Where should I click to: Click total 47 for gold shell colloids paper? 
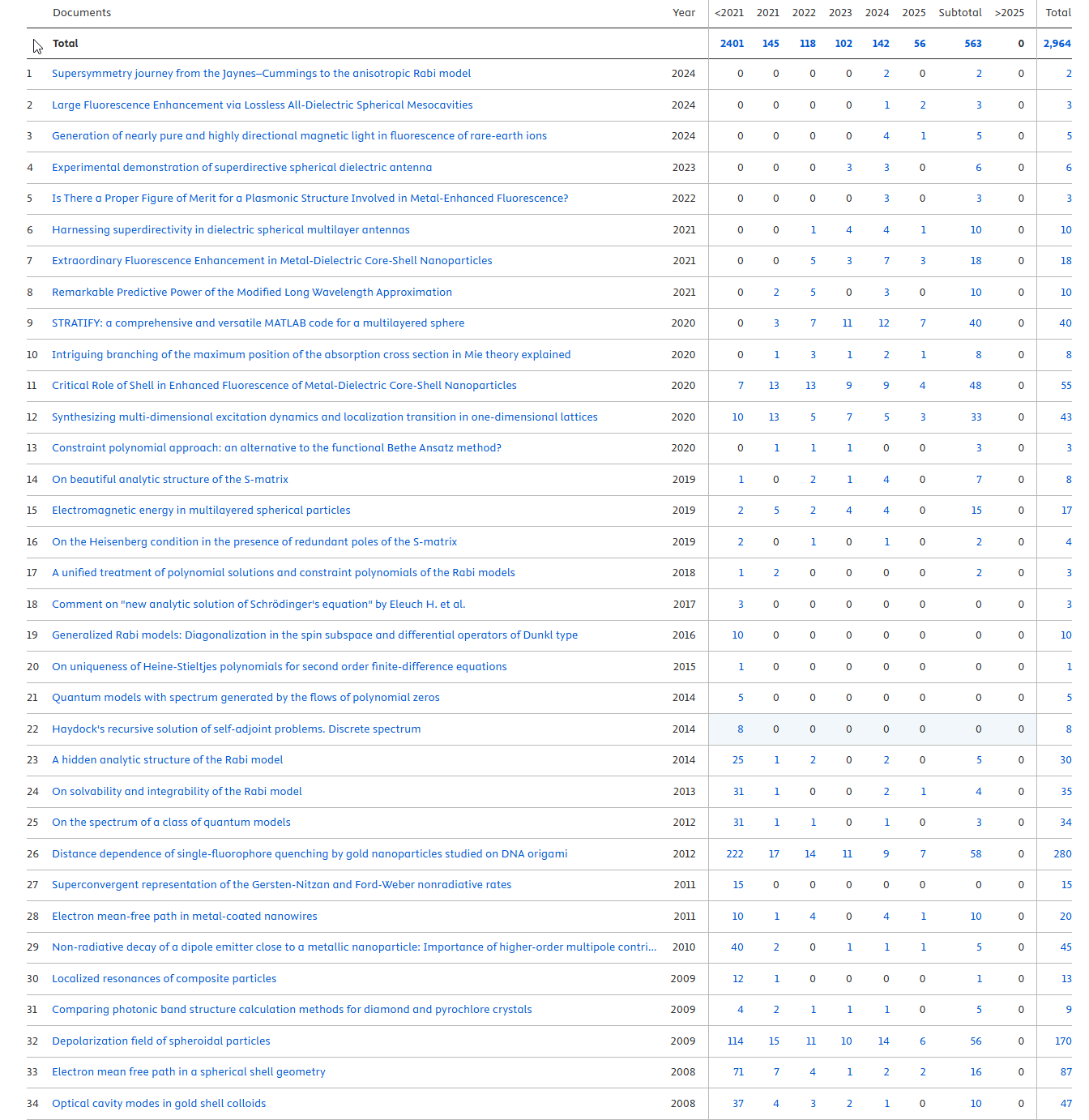1066,1104
